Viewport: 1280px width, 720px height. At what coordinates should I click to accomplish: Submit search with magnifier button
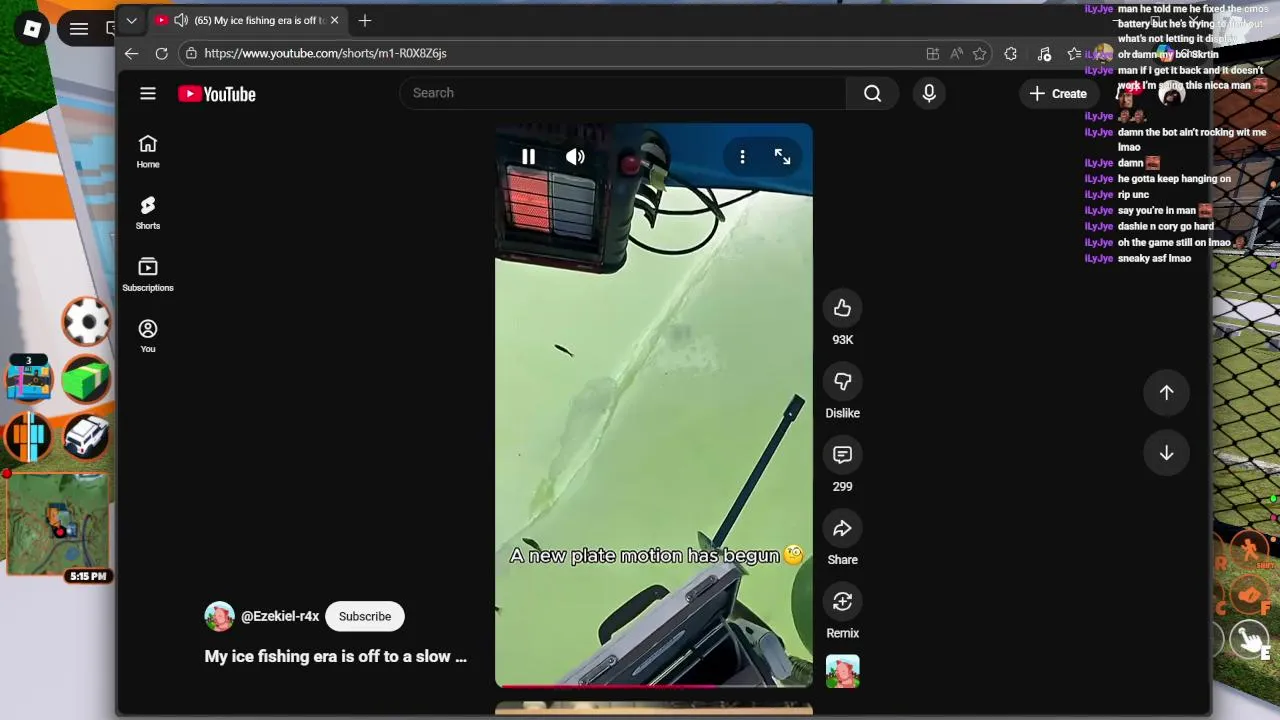(x=872, y=93)
